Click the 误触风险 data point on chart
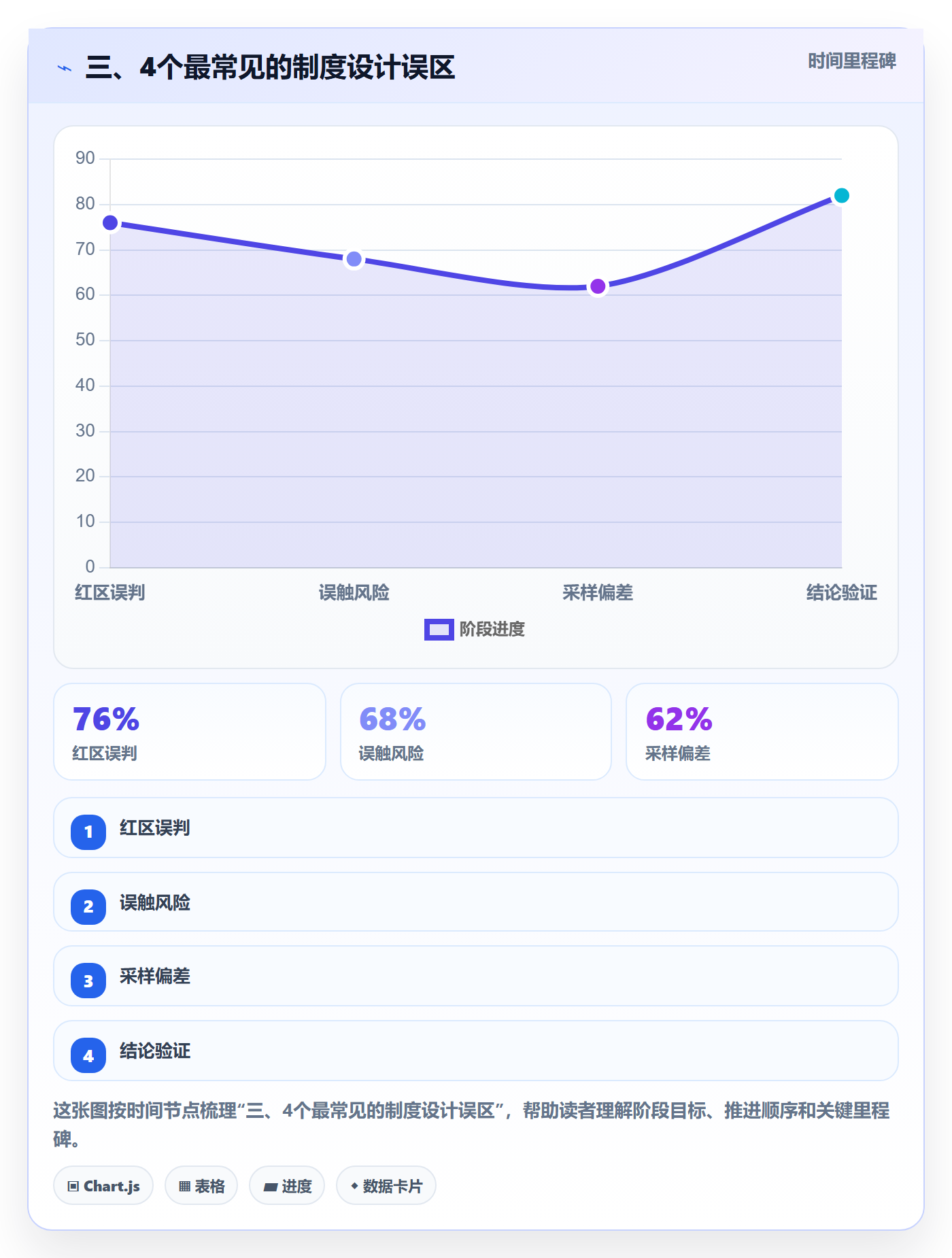The width and height of the screenshot is (952, 1258). click(354, 259)
